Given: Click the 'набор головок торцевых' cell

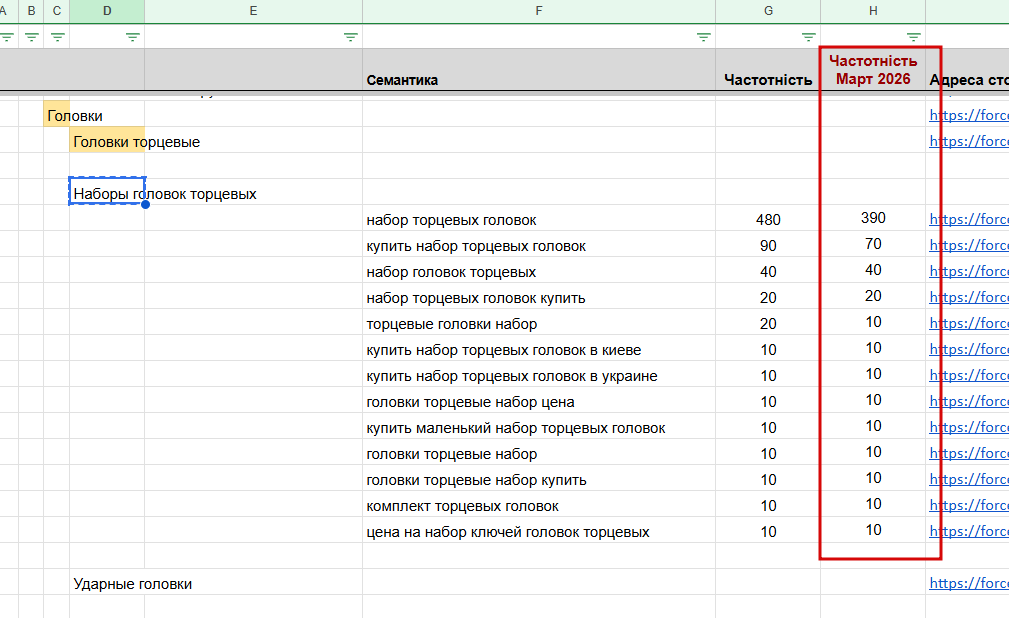Looking at the screenshot, I should 539,272.
